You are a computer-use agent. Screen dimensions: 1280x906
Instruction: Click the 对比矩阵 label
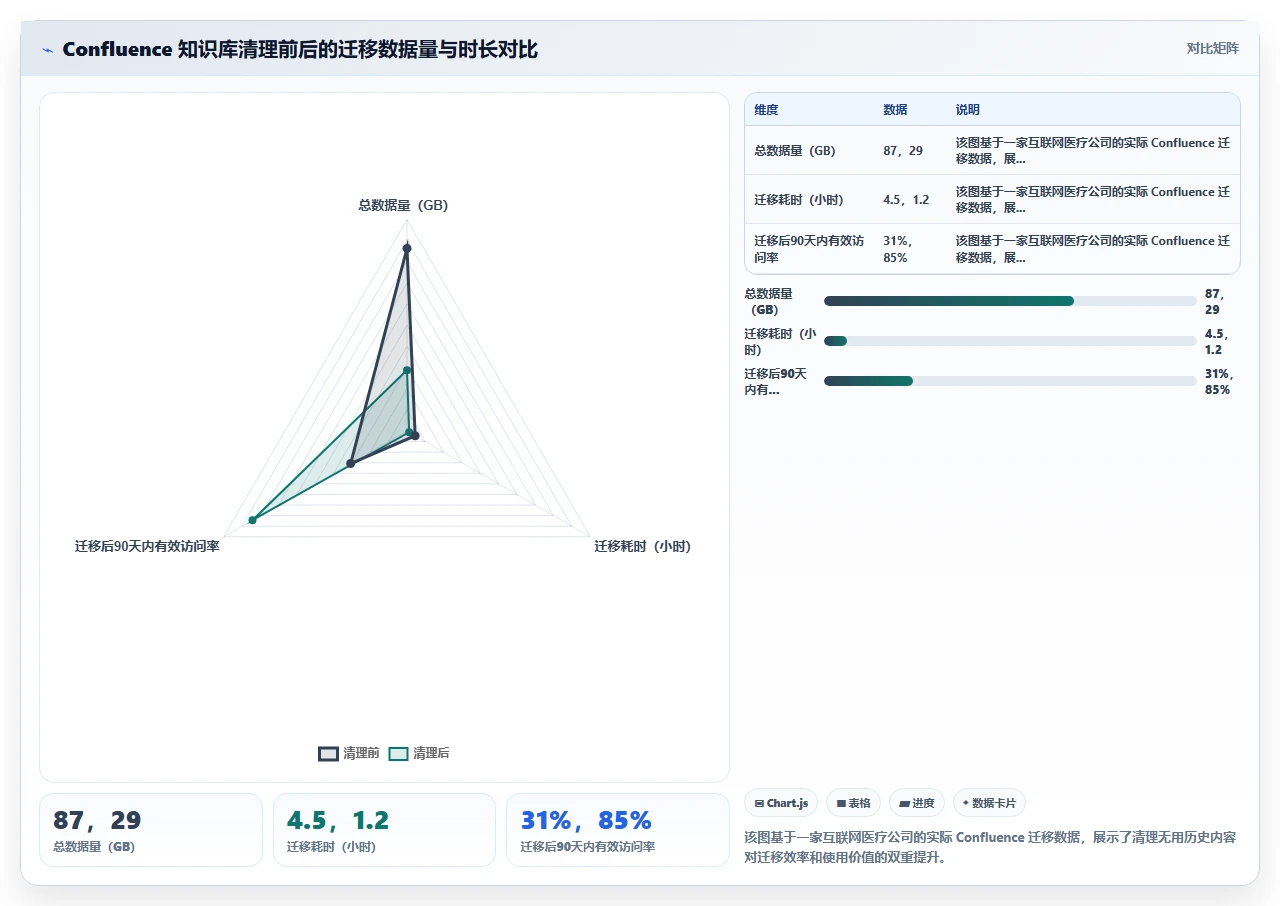(x=1212, y=48)
